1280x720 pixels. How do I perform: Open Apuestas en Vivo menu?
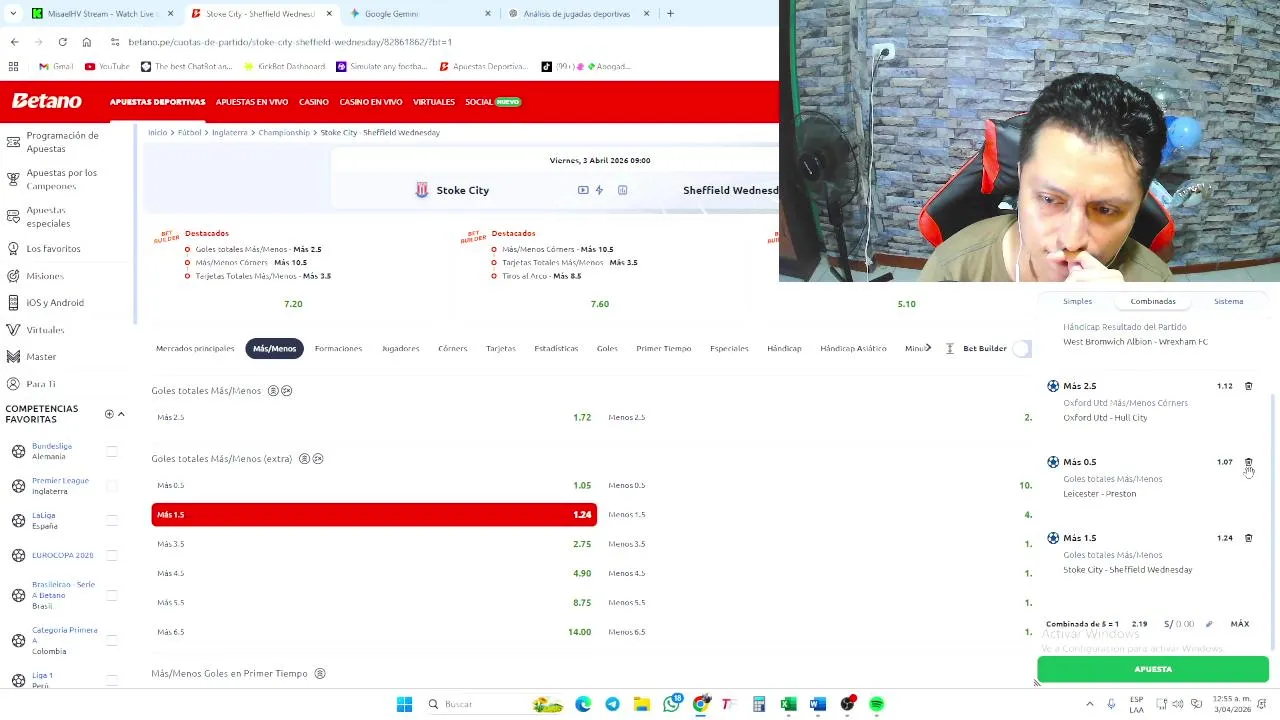point(252,102)
